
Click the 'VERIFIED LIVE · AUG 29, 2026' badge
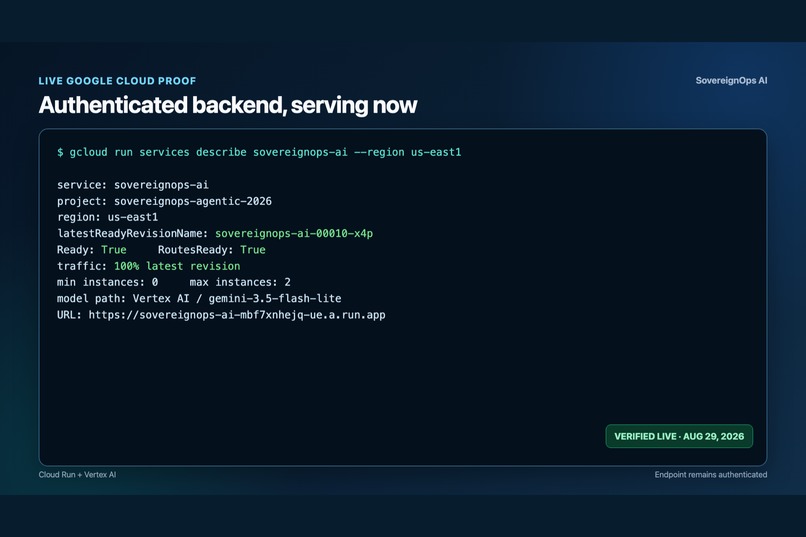coord(679,436)
